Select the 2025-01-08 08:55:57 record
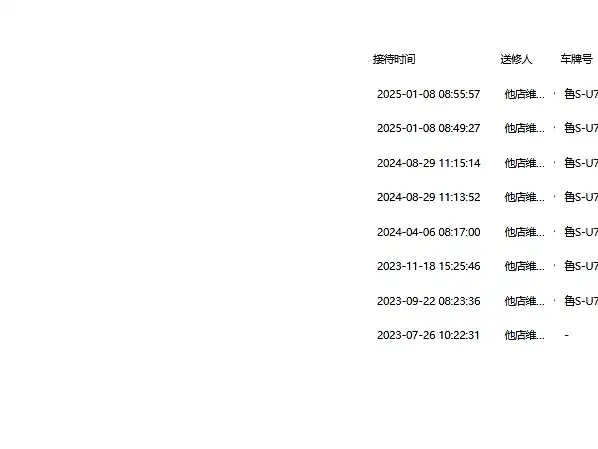The height and width of the screenshot is (449, 598). (428, 94)
